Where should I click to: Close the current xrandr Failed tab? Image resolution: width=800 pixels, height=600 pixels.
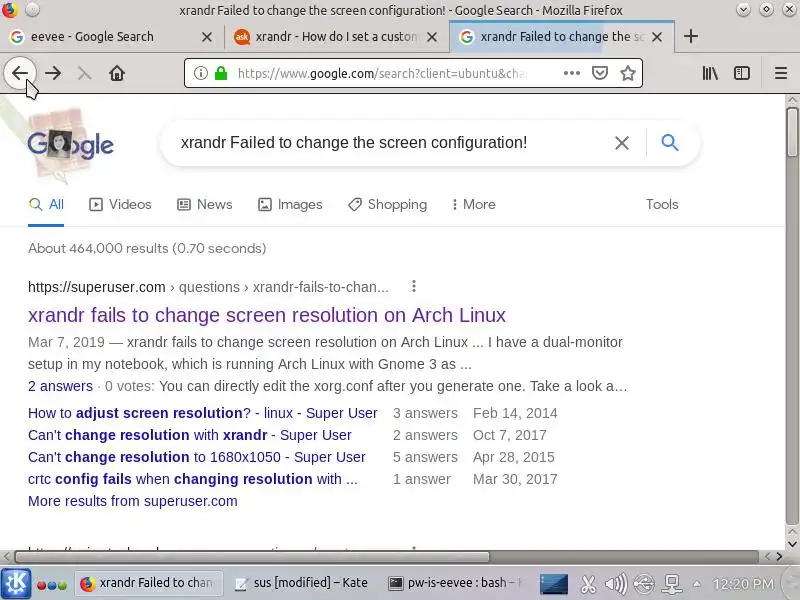[657, 37]
